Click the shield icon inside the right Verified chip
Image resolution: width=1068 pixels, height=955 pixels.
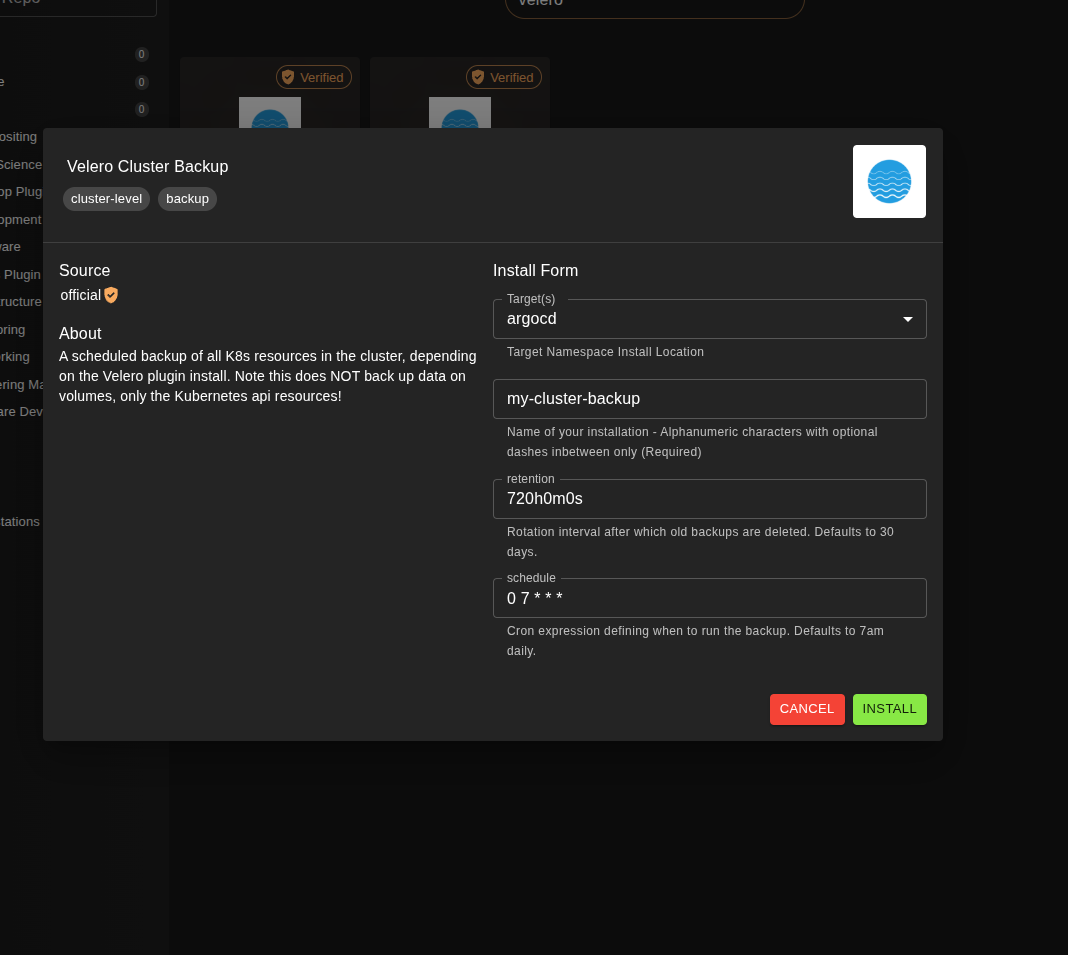478,76
